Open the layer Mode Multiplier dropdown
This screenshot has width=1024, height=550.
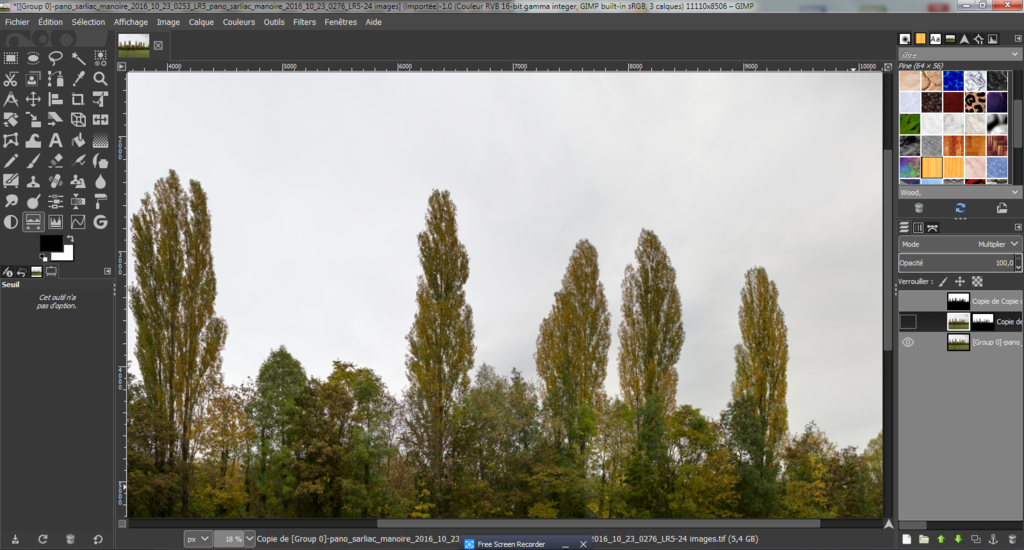(x=959, y=244)
